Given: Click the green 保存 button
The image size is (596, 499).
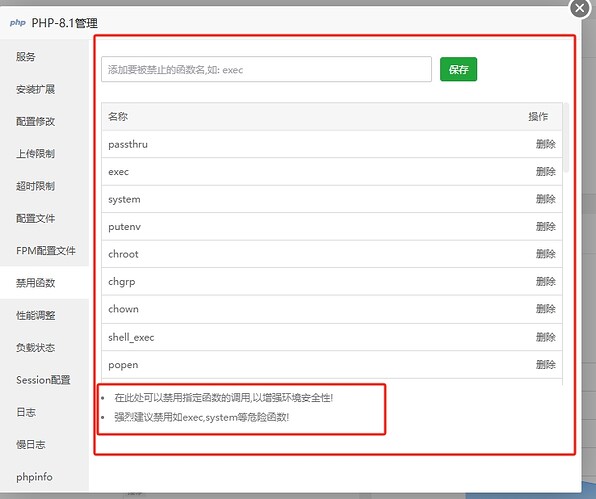Looking at the screenshot, I should [458, 69].
